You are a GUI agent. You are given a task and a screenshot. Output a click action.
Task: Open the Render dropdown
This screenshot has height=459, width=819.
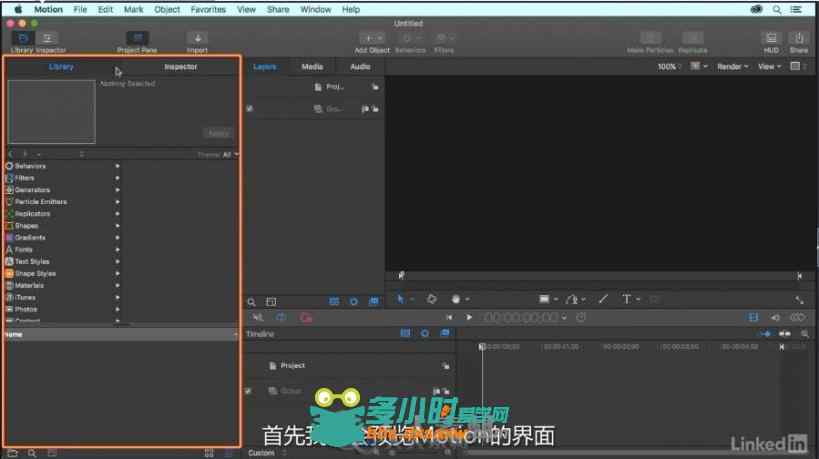click(732, 67)
